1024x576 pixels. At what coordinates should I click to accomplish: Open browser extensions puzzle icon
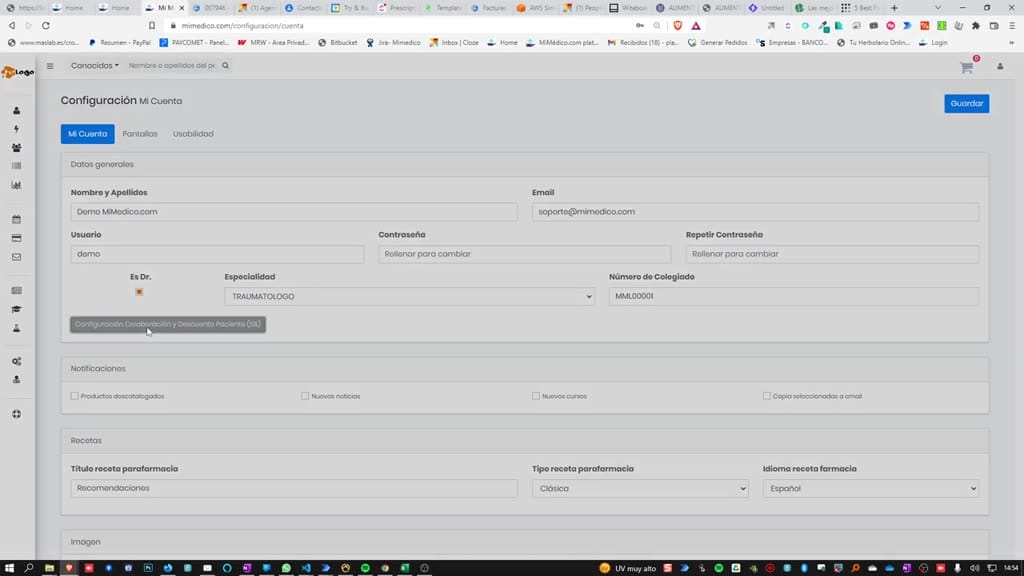tap(976, 25)
